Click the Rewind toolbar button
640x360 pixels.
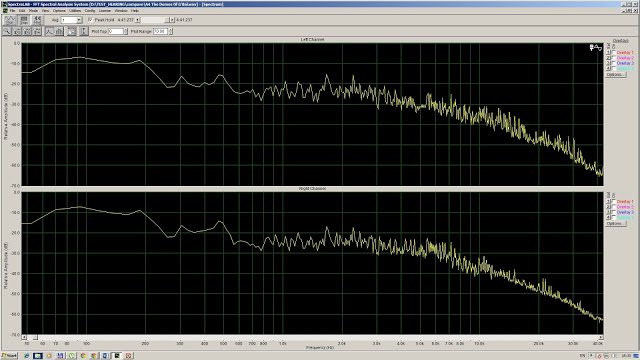pyautogui.click(x=37, y=20)
